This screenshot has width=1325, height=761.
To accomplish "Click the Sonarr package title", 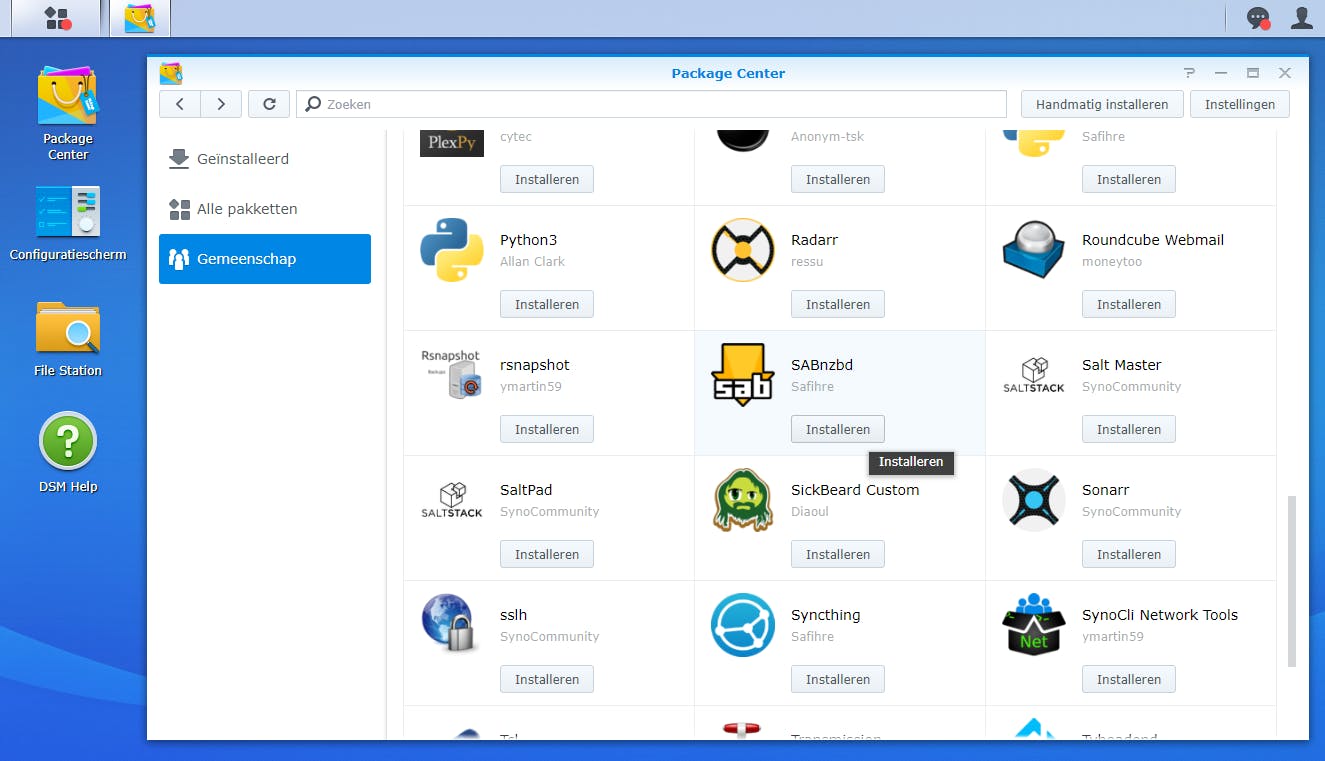I will (1106, 490).
